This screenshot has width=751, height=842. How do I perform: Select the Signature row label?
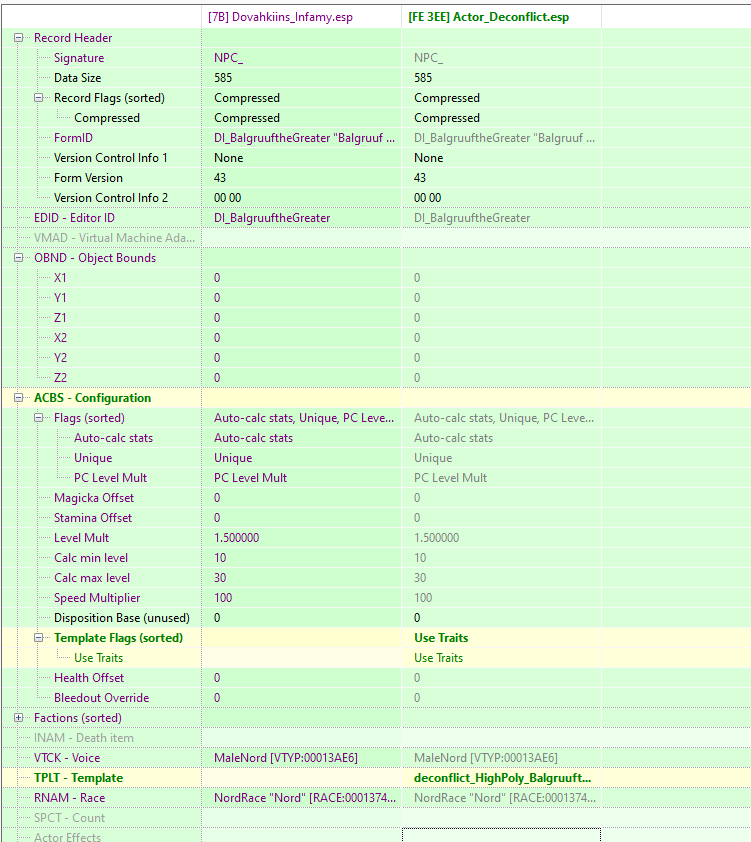pos(79,58)
